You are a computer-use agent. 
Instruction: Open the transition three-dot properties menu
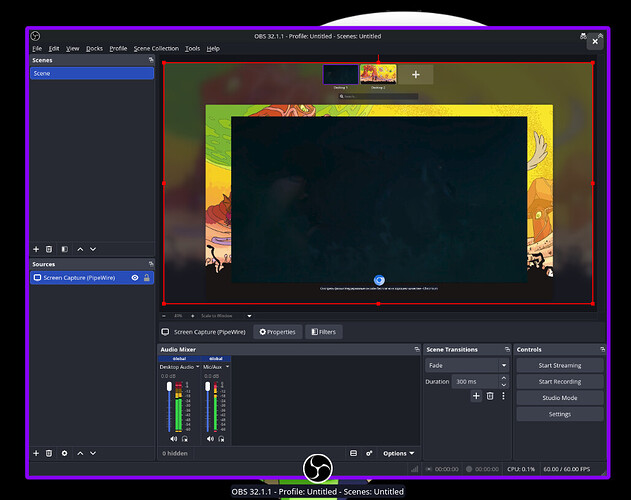pyautogui.click(x=503, y=396)
